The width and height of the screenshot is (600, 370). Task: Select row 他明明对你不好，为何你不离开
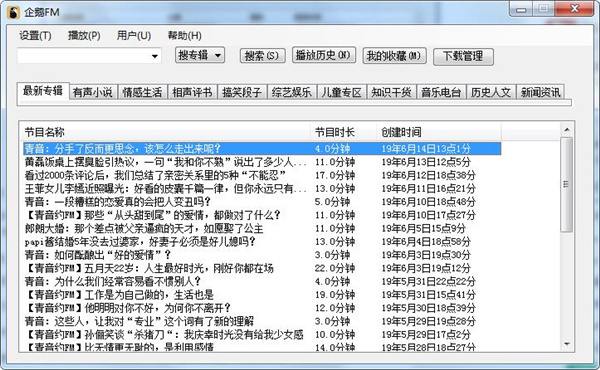(262, 308)
